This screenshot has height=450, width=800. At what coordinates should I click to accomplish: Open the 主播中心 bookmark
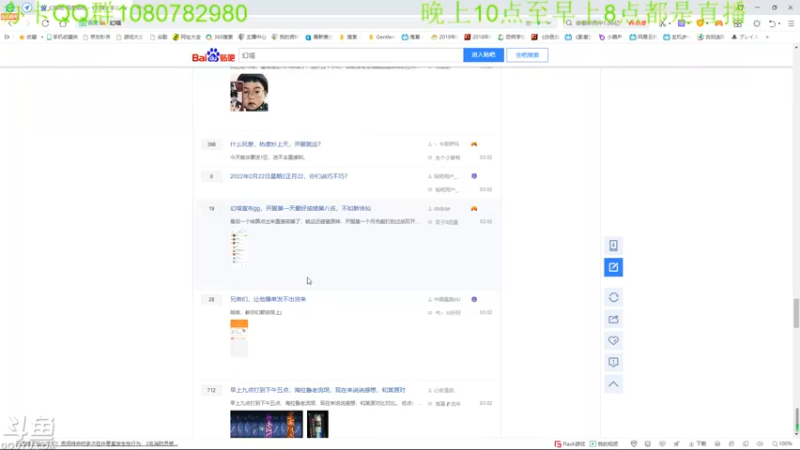click(252, 37)
